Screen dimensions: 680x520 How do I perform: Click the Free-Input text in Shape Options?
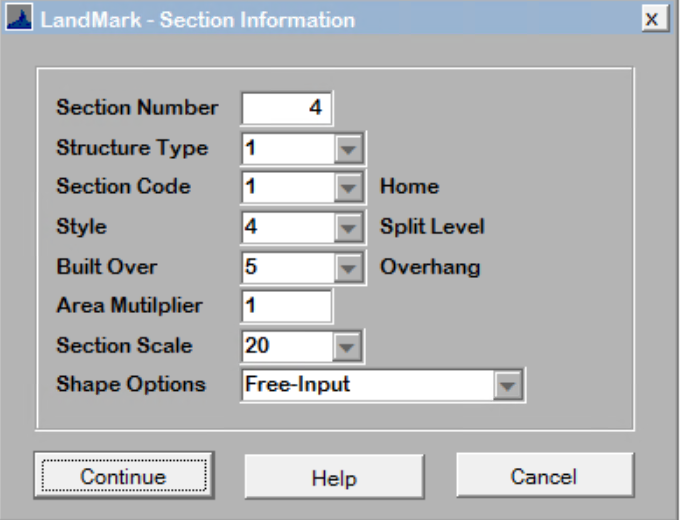[298, 384]
